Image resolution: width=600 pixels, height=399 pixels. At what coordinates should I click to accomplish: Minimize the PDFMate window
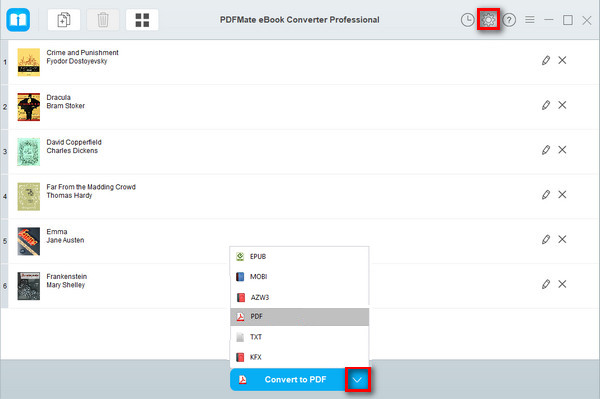tap(549, 20)
